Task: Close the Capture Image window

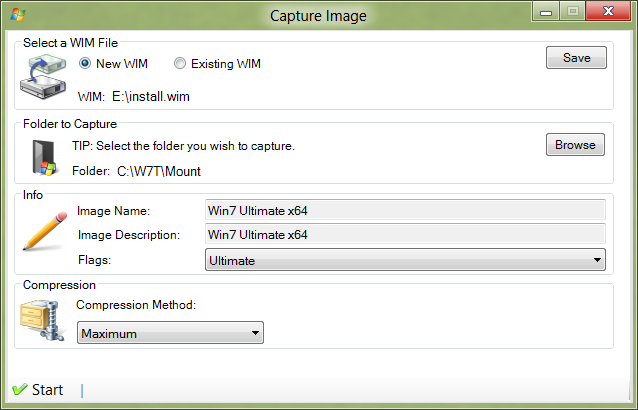Action: (x=608, y=11)
